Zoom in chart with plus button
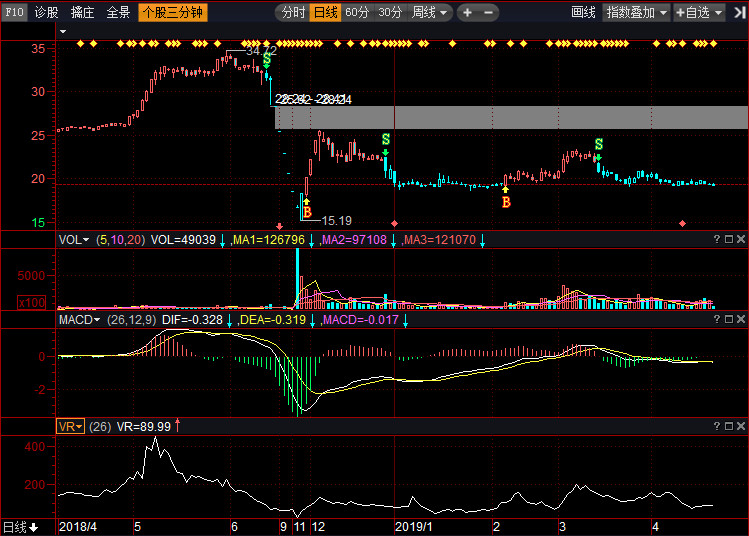This screenshot has height=536, width=749. tap(468, 12)
